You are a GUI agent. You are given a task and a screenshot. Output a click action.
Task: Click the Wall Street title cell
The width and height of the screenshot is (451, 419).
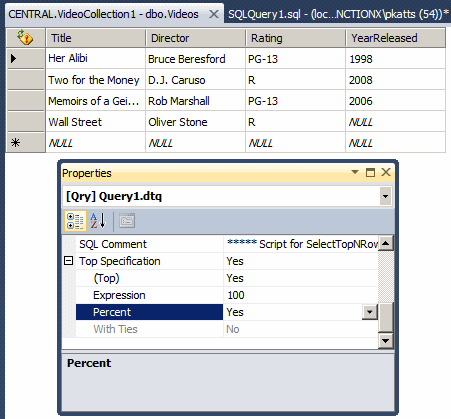(x=95, y=122)
